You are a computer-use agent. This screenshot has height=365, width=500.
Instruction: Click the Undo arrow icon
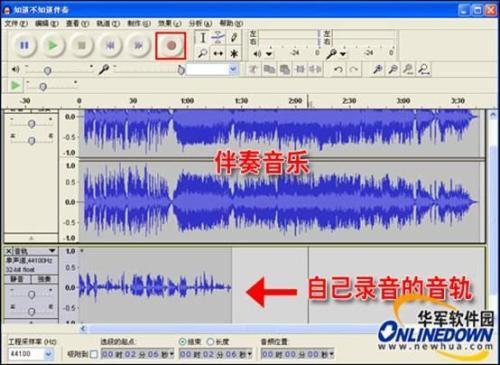338,69
